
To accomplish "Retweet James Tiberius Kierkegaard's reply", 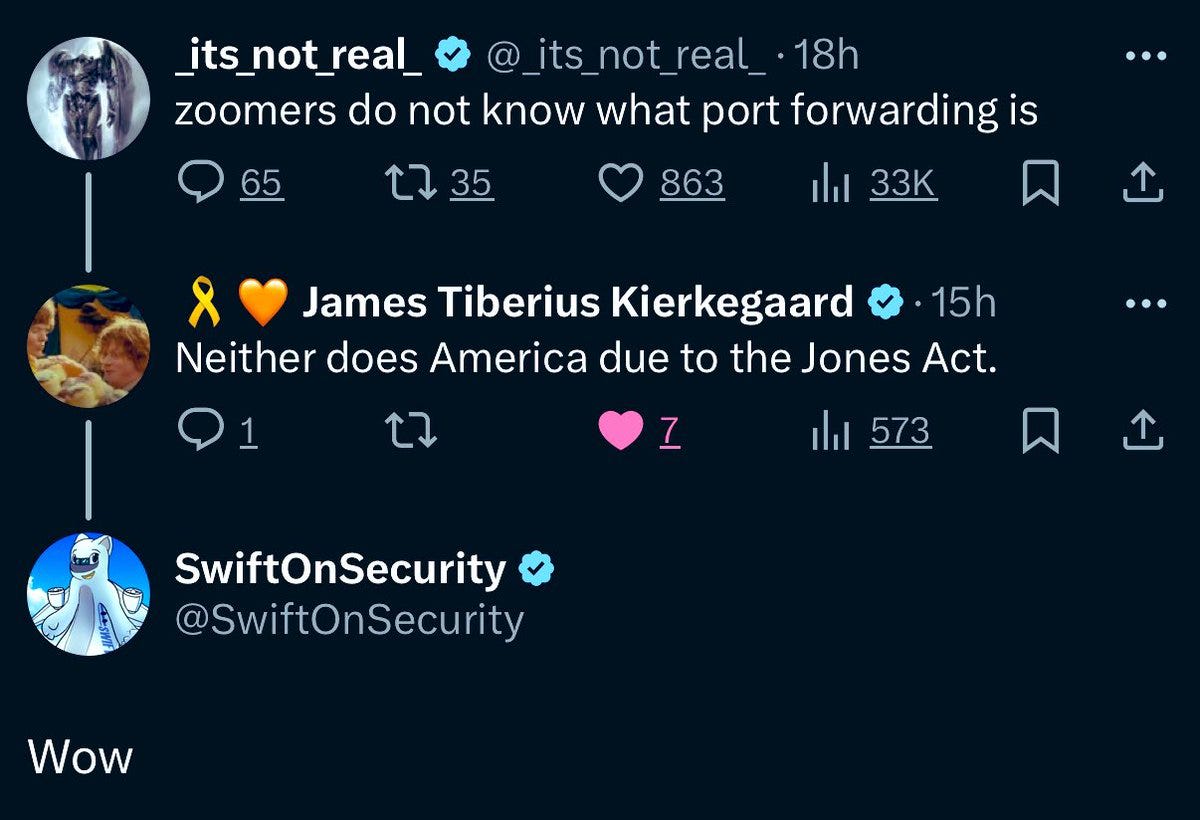I will [410, 431].
